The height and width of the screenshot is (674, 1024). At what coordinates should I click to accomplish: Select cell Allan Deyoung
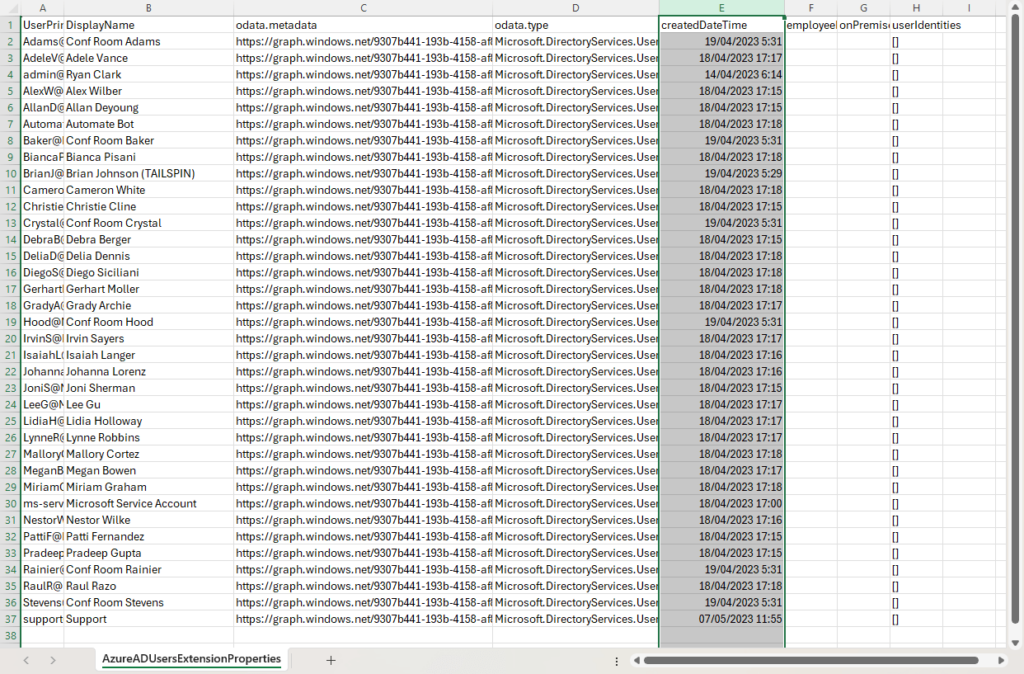pos(149,108)
